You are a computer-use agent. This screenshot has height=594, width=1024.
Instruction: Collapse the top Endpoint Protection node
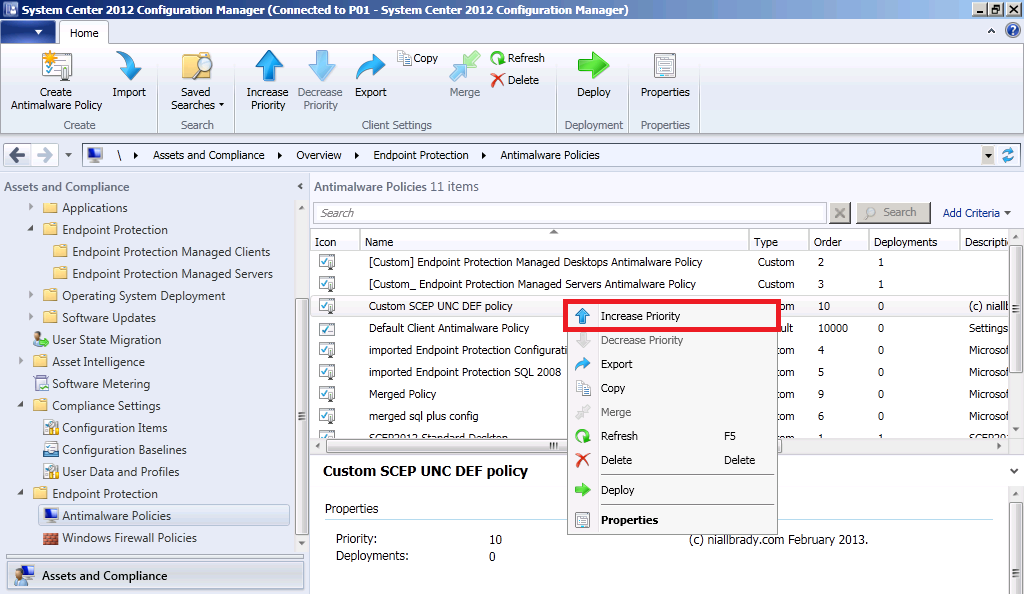click(x=31, y=229)
